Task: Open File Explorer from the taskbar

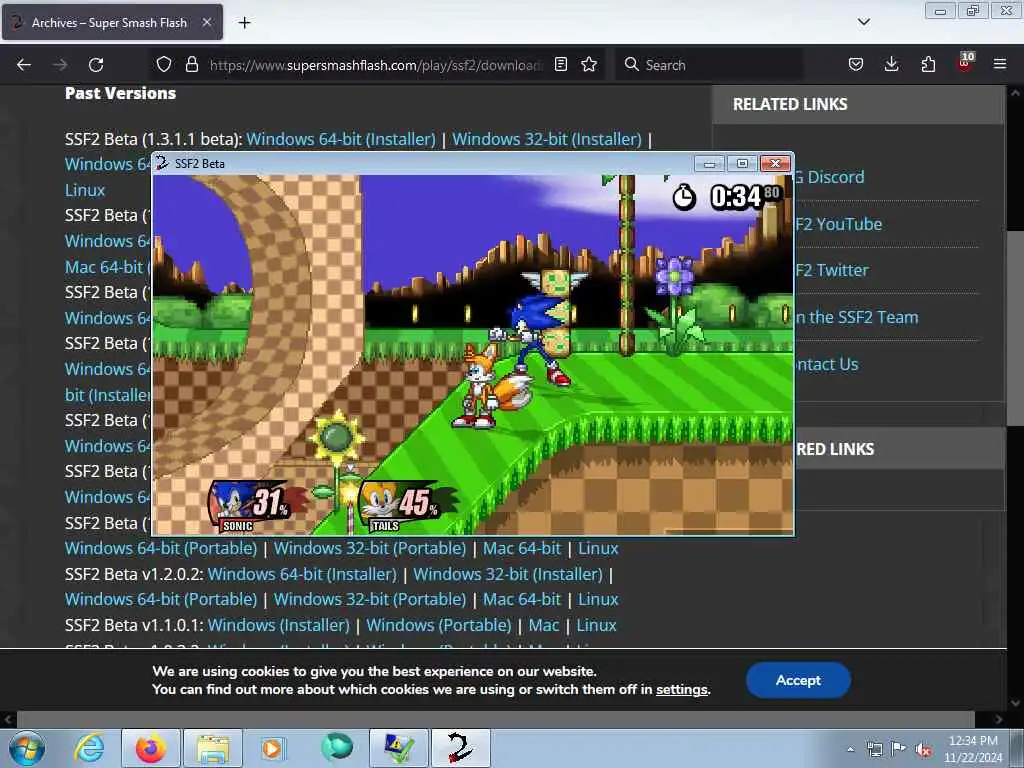Action: (213, 748)
